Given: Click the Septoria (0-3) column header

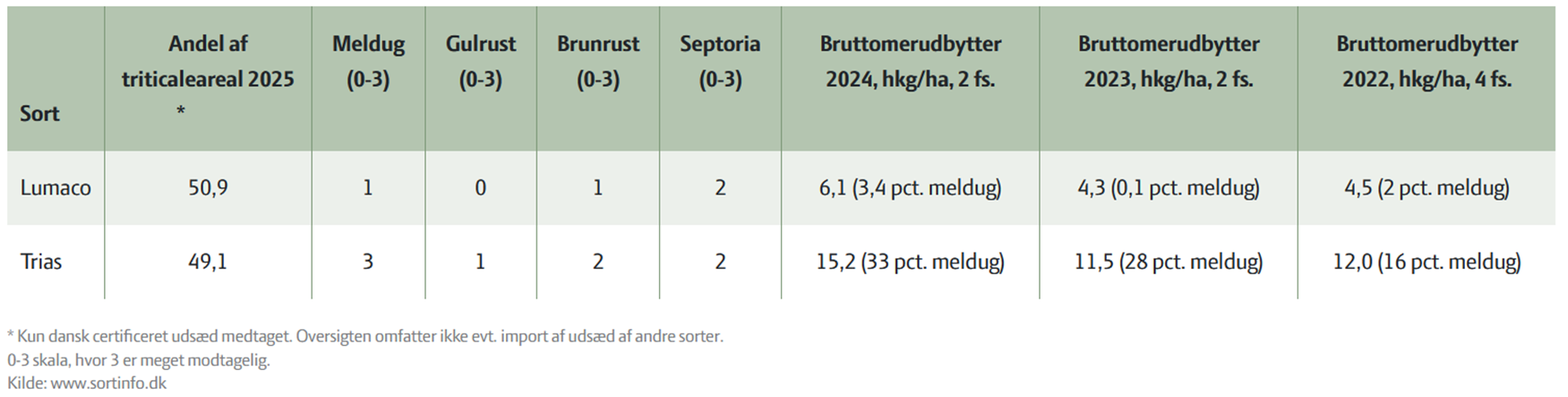Looking at the screenshot, I should point(720,62).
